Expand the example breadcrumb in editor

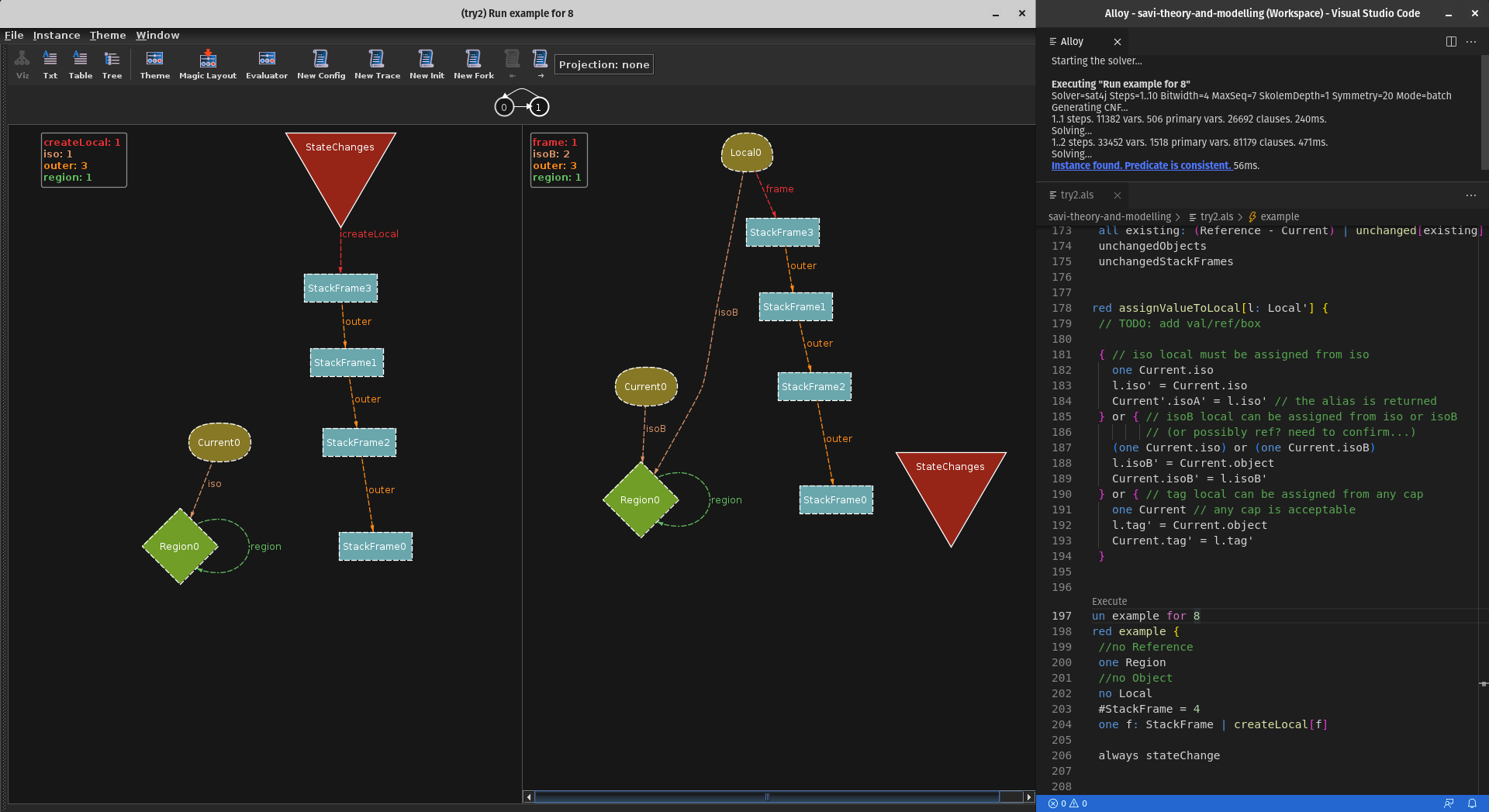pyautogui.click(x=1279, y=216)
